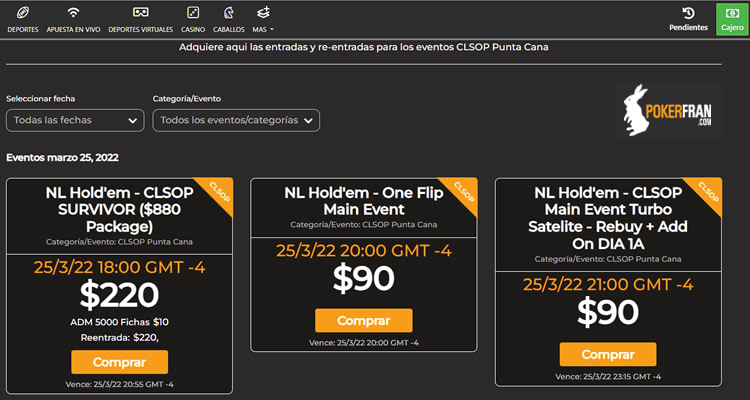Select the Apuesta en Vivo wifi icon
The width and height of the screenshot is (750, 400).
click(73, 12)
